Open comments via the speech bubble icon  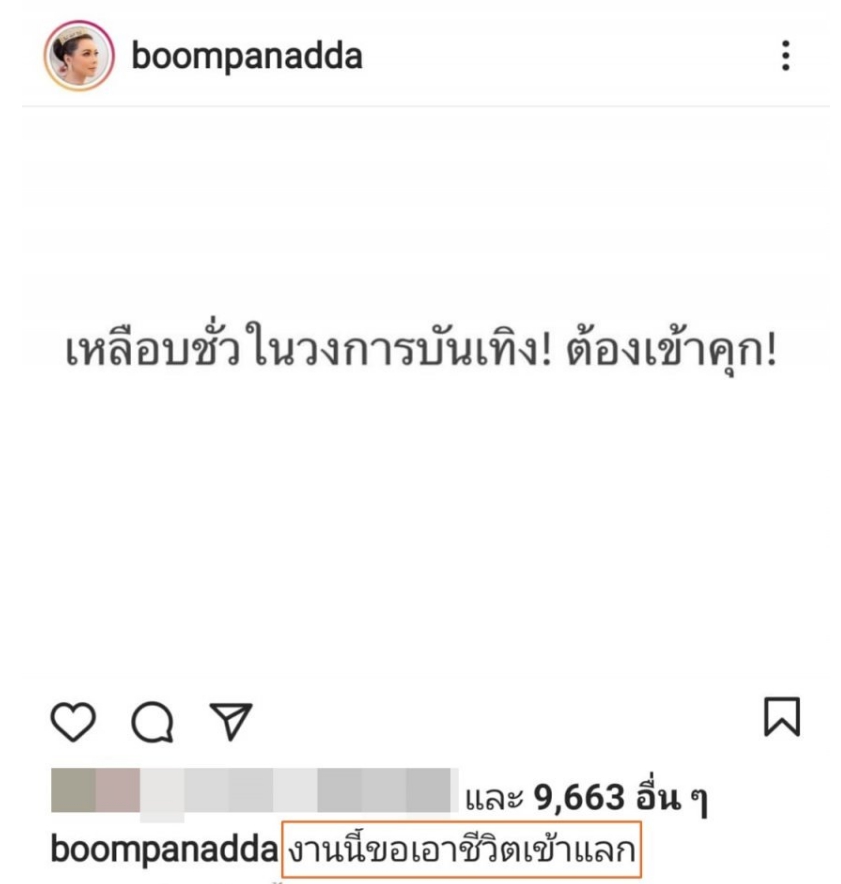click(152, 721)
